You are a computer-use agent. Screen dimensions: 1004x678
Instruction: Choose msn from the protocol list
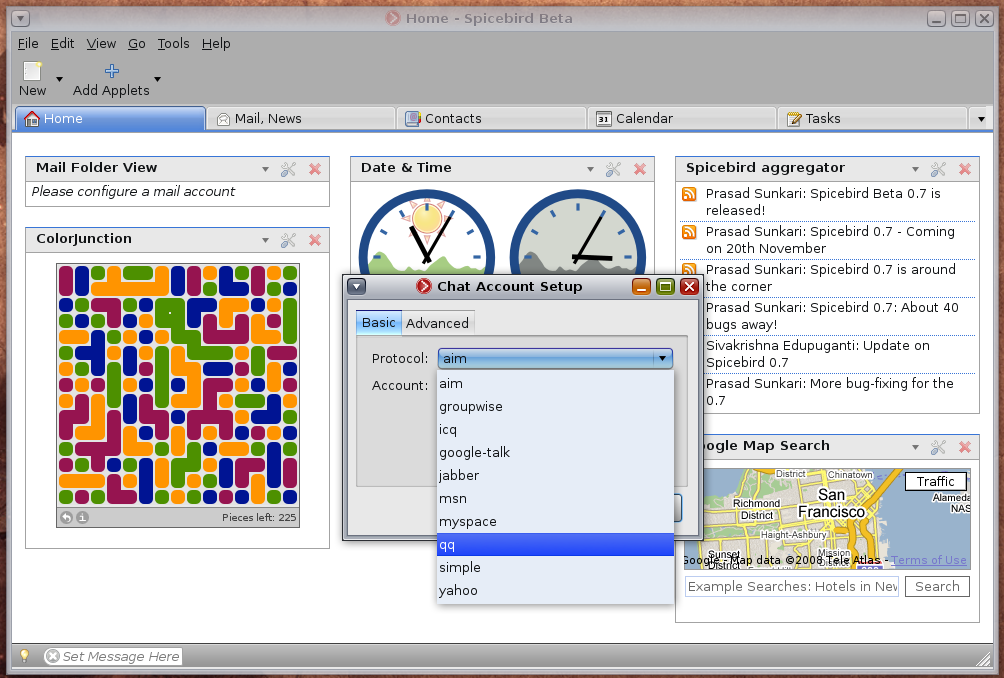[555, 499]
